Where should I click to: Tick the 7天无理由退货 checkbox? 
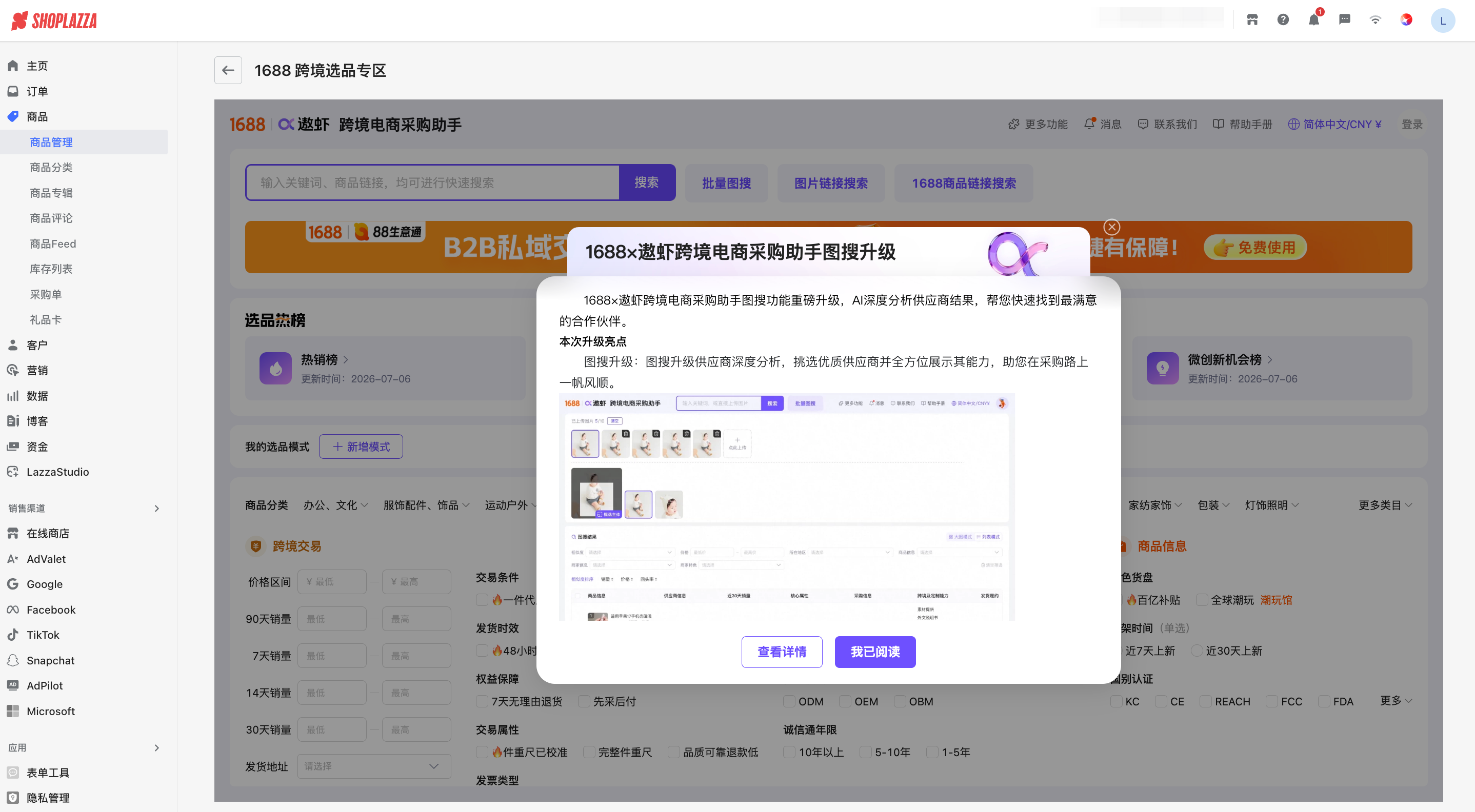(x=482, y=701)
